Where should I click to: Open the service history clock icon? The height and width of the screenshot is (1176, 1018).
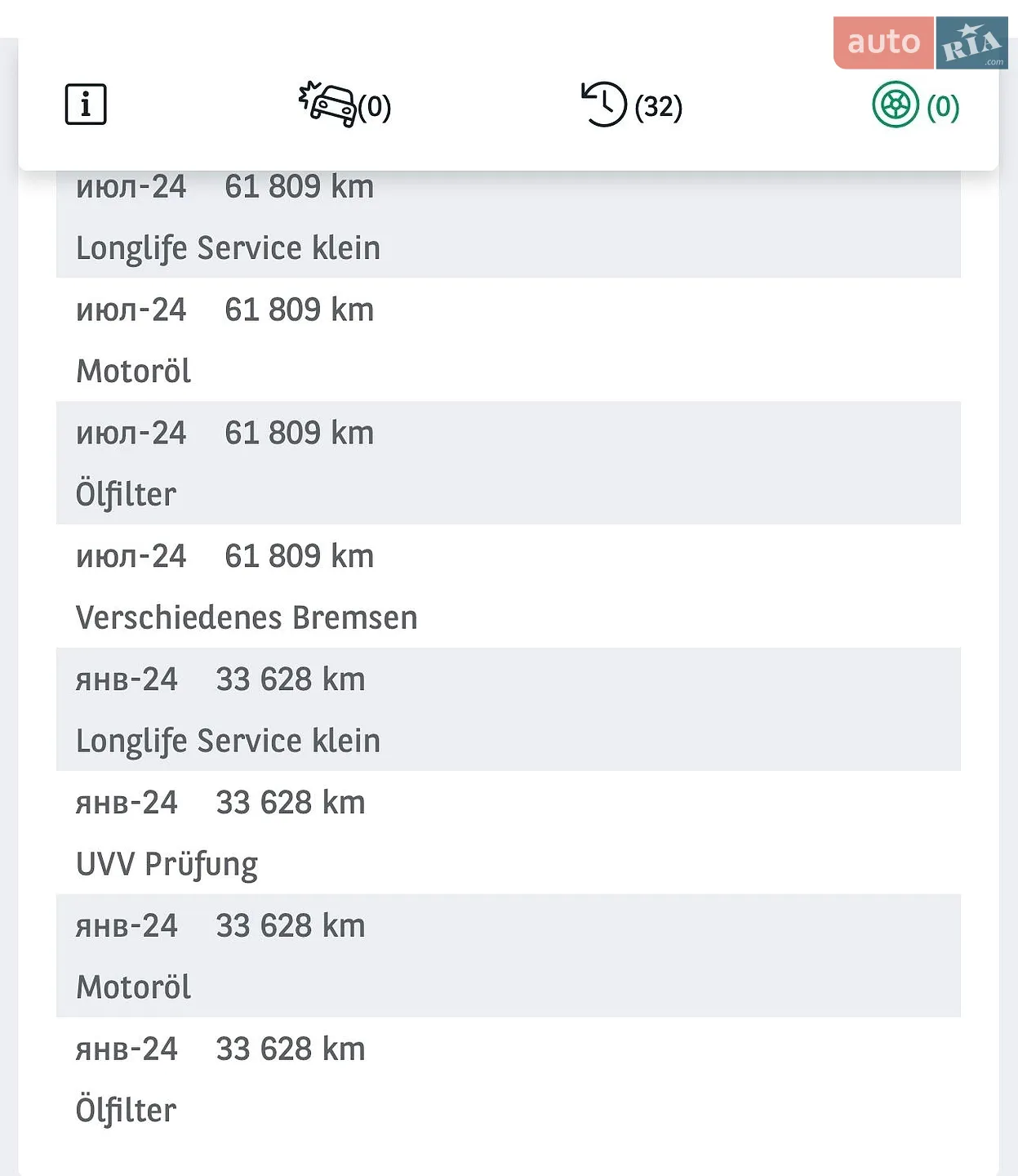(603, 104)
